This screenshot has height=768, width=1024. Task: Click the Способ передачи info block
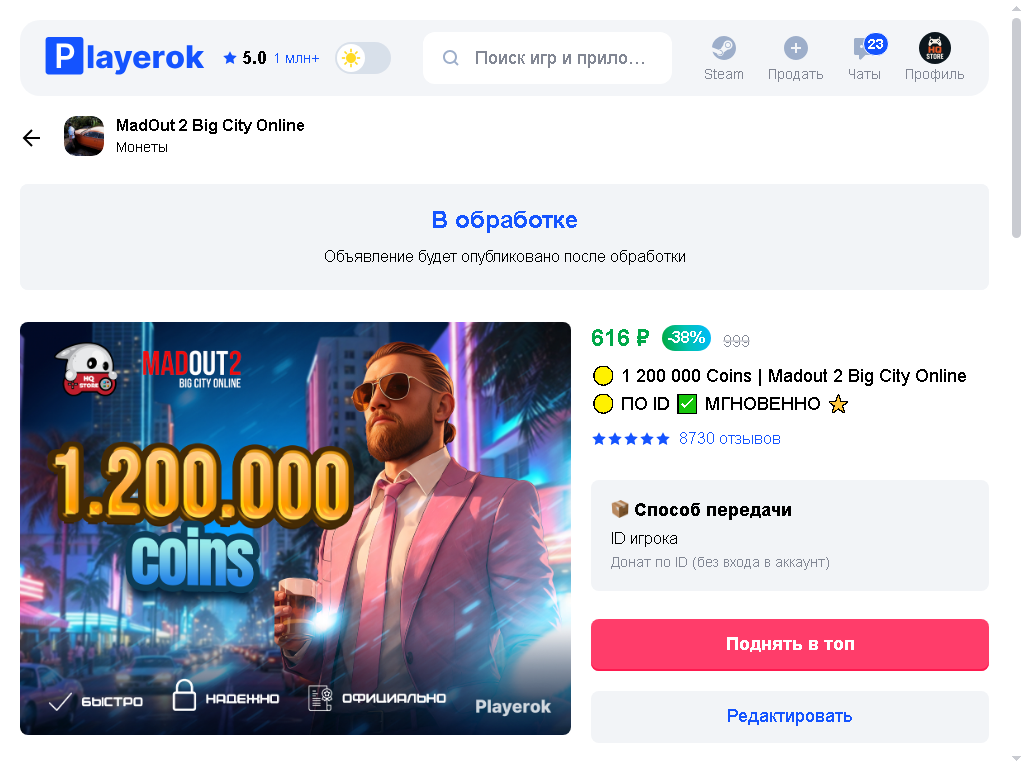click(x=790, y=536)
